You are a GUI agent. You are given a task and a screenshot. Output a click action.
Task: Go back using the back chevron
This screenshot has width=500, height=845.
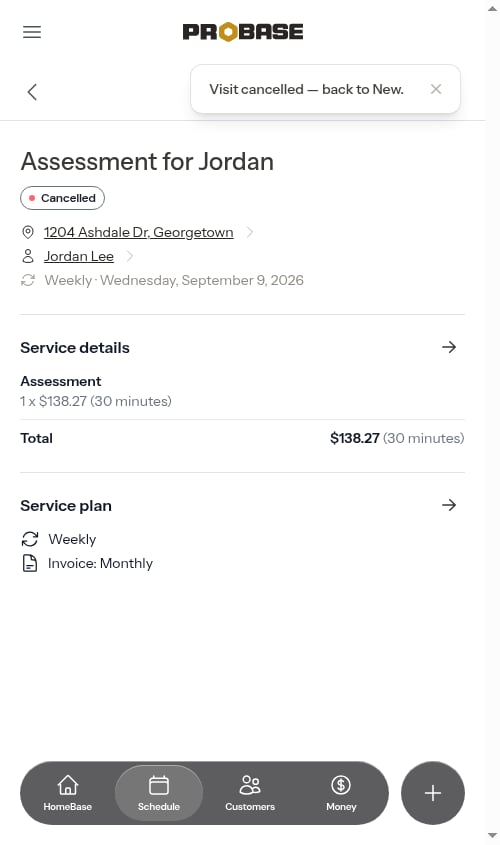[32, 92]
